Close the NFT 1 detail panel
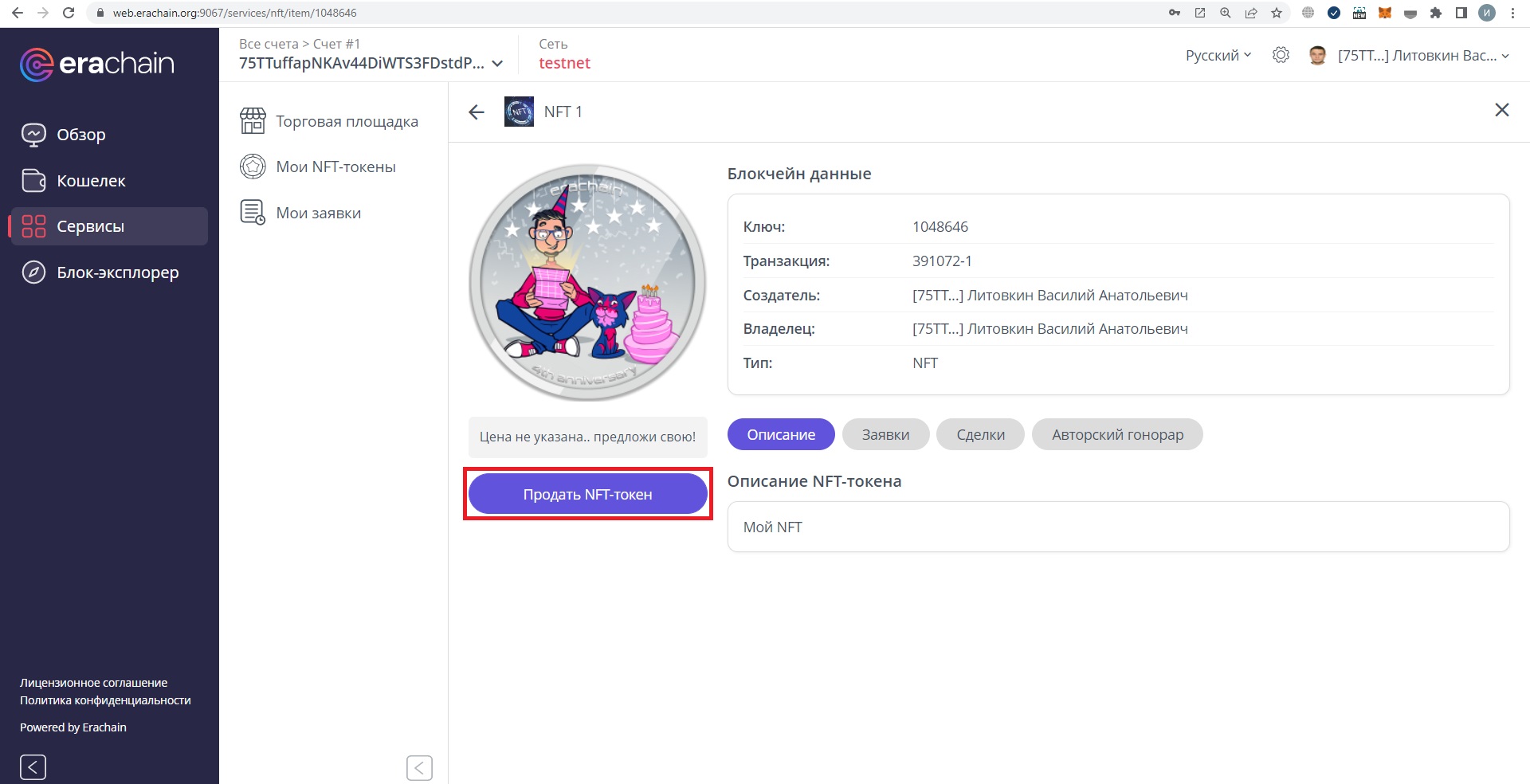The image size is (1530, 784). [x=1501, y=110]
